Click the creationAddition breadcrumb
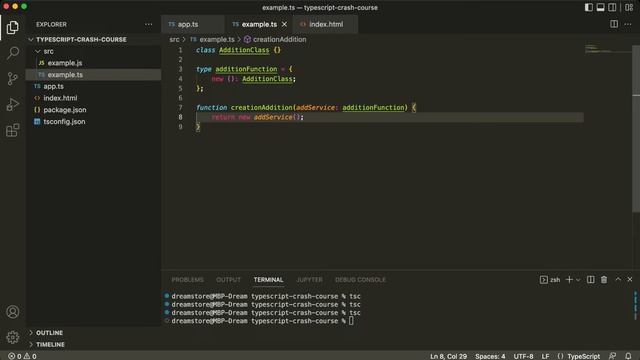Screen dimensions: 640x360 279,40
